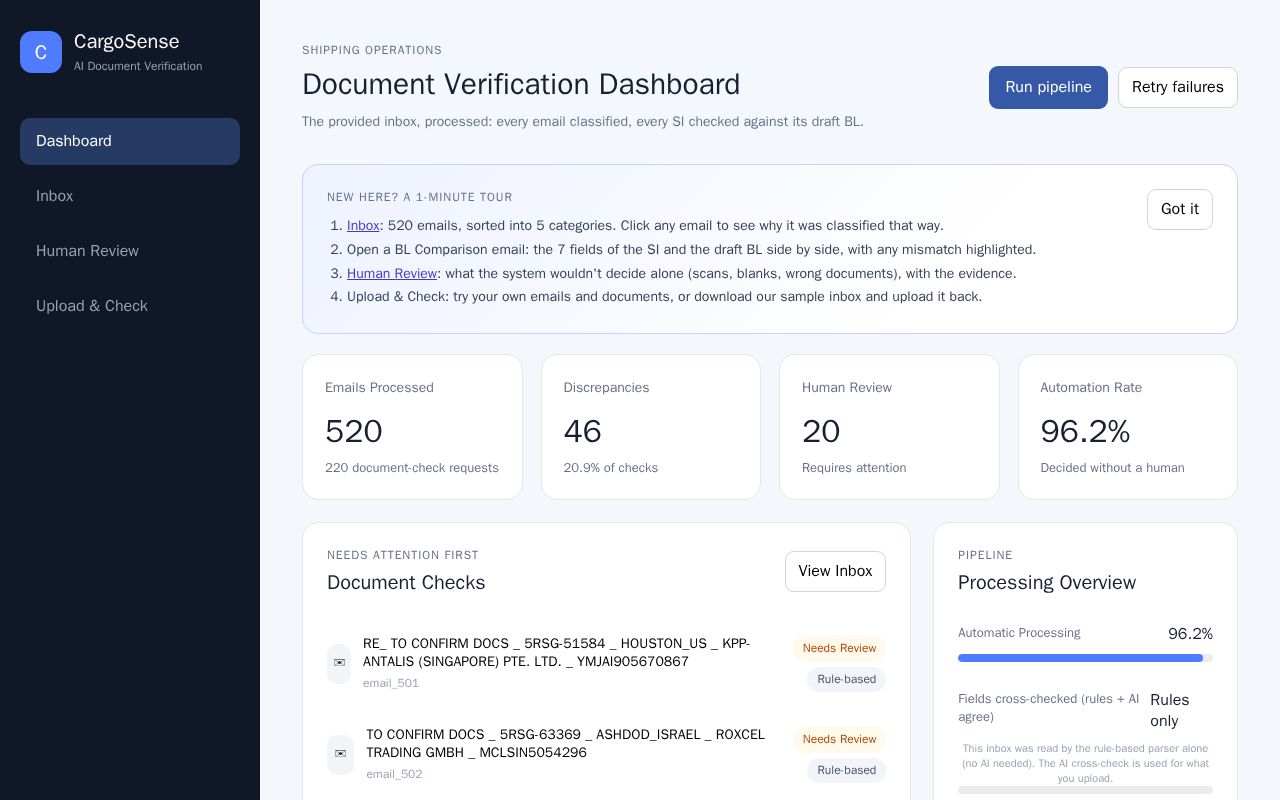Image resolution: width=1280 pixels, height=800 pixels.
Task: Click the Emails Processed 520 card
Action: [412, 427]
